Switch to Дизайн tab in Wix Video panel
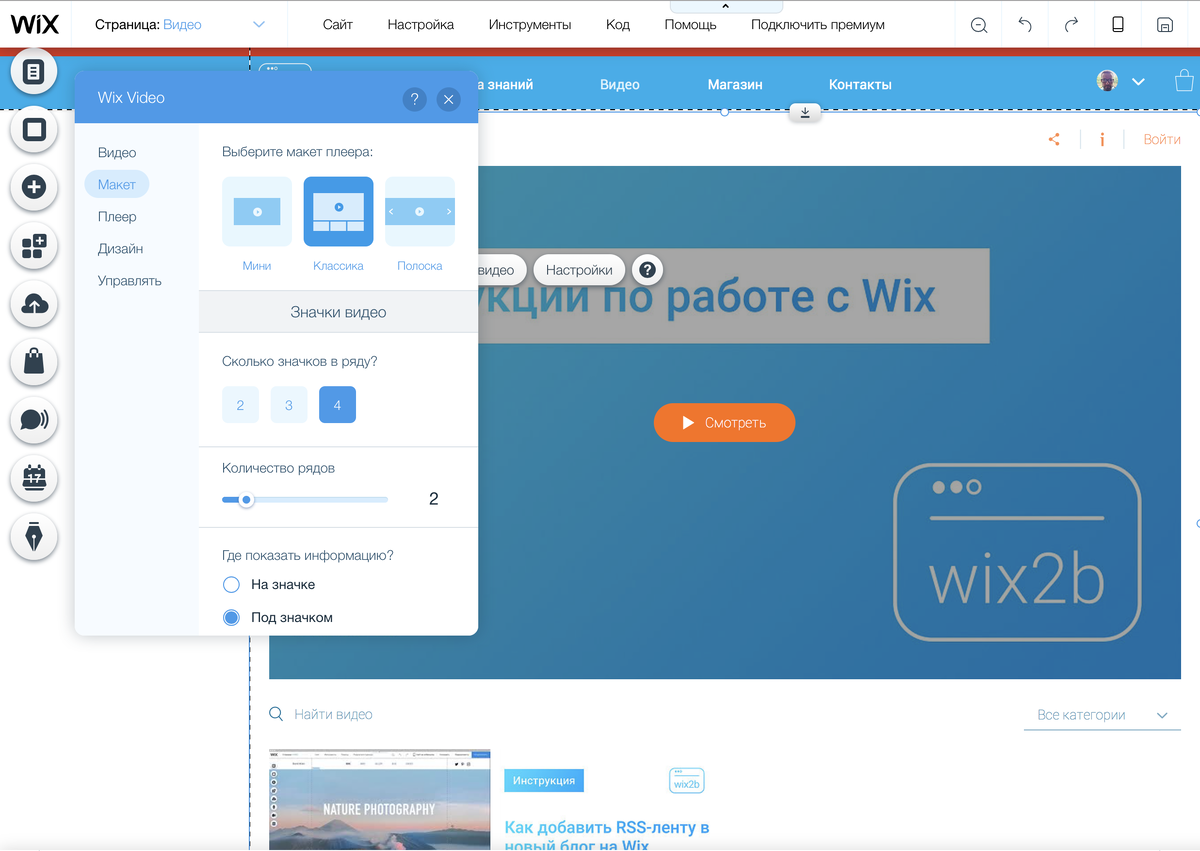 coord(120,249)
